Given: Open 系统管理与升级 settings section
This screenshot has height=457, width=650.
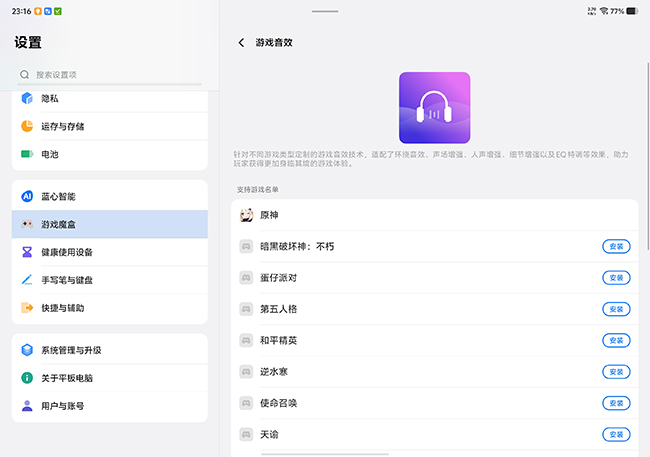Looking at the screenshot, I should click(110, 350).
